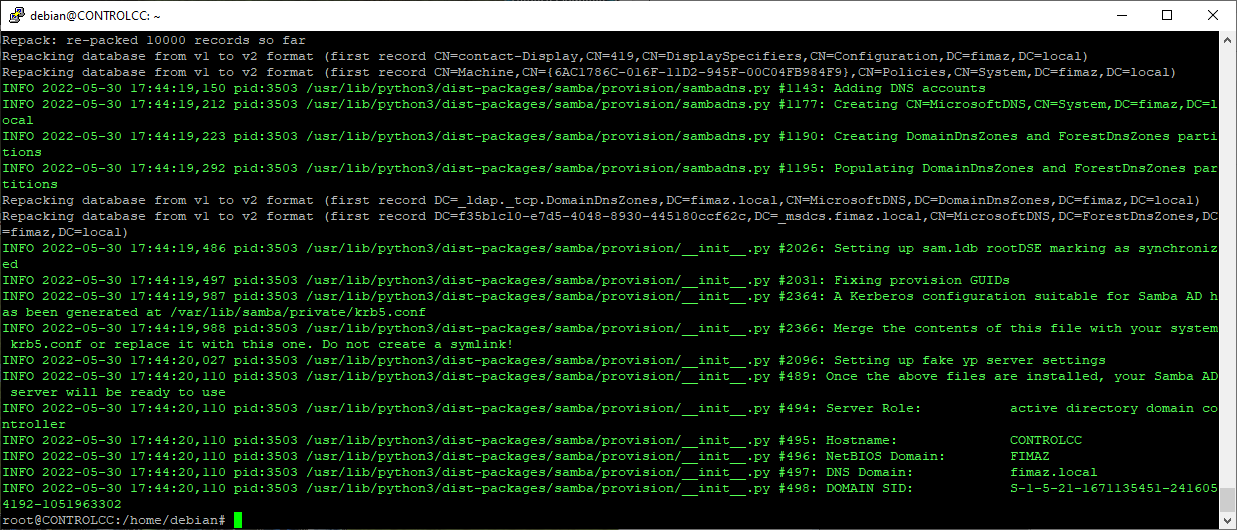Click the 'Fixing provision GUIDs' log message

[x=921, y=280]
